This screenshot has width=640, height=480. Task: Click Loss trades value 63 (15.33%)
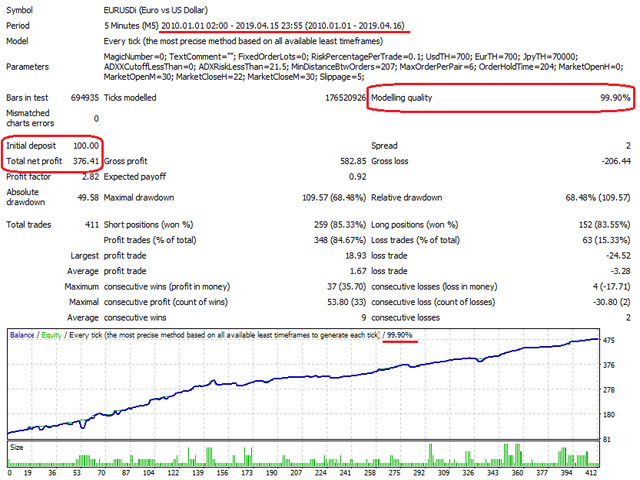(x=607, y=240)
